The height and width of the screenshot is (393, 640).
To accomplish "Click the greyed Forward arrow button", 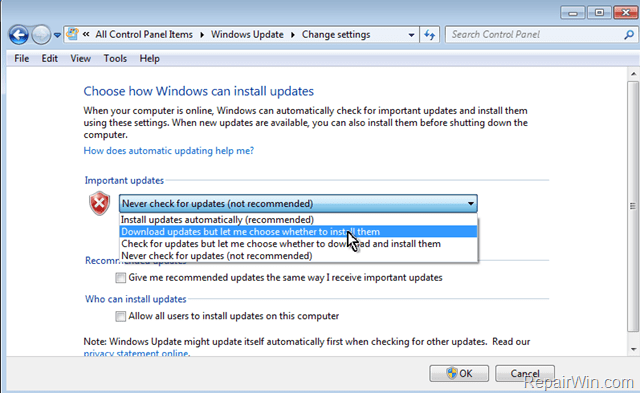I will point(41,35).
